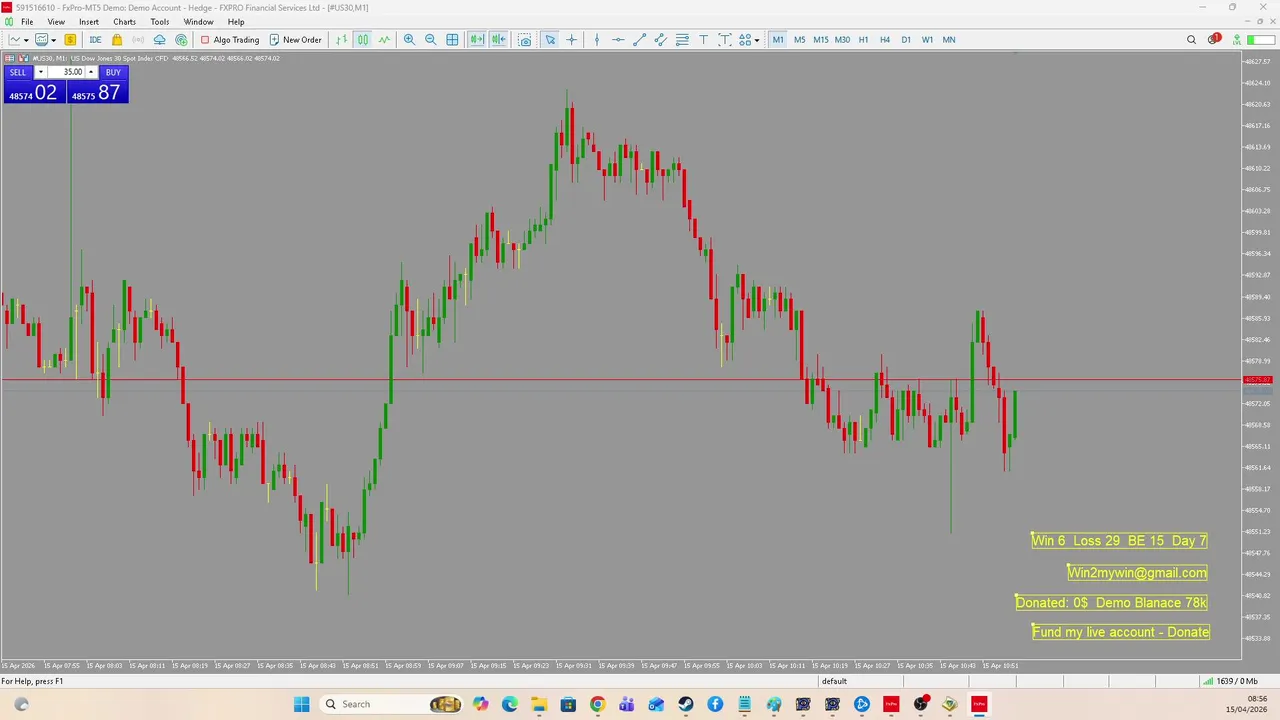
Task: Click the SELL button in one-click panel
Action: 18,72
